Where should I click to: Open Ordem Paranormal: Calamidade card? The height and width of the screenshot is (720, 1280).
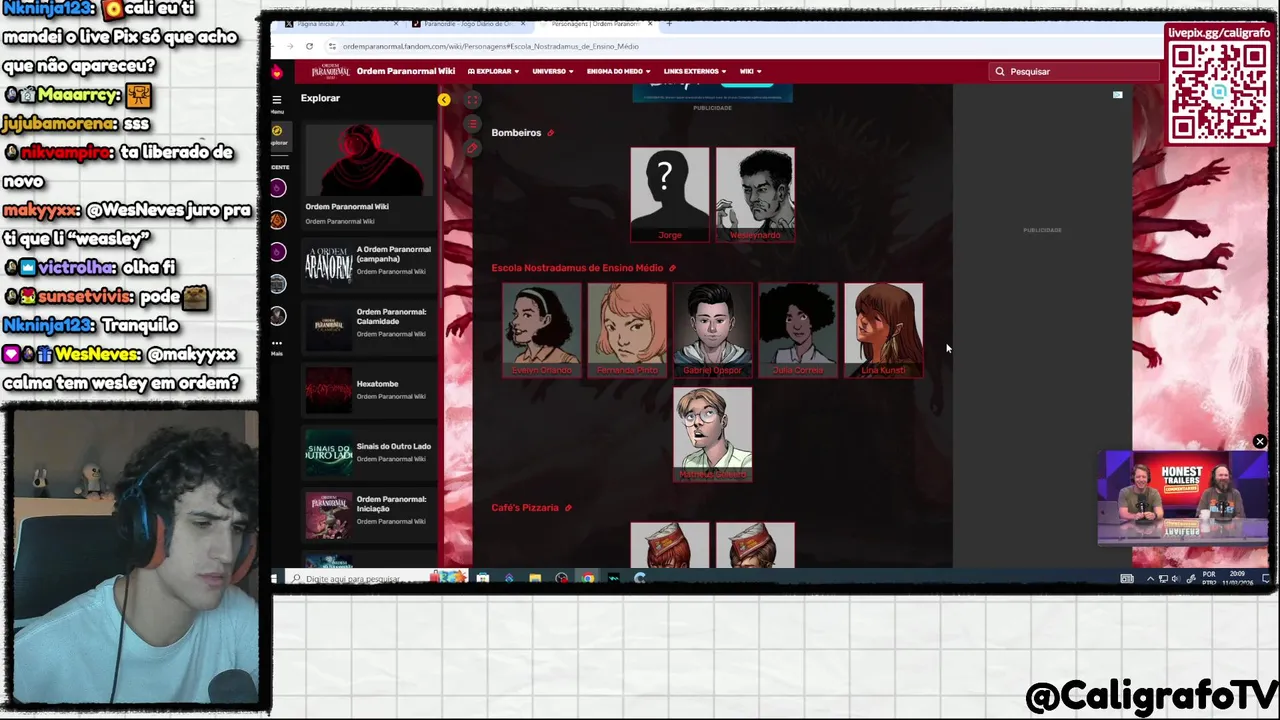tap(369, 326)
